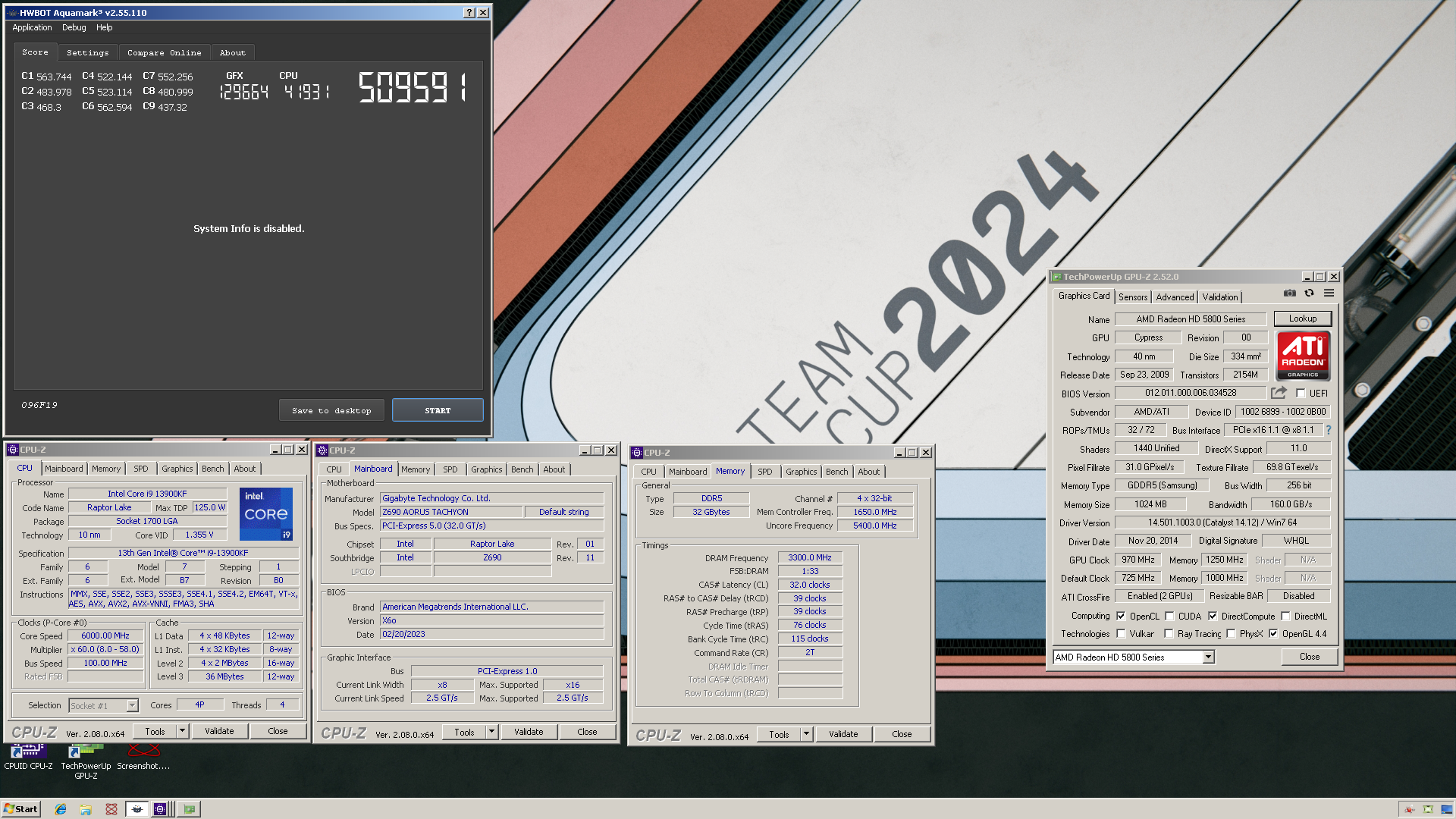
Task: Open the Aquamark Help menu
Action: pyautogui.click(x=104, y=27)
